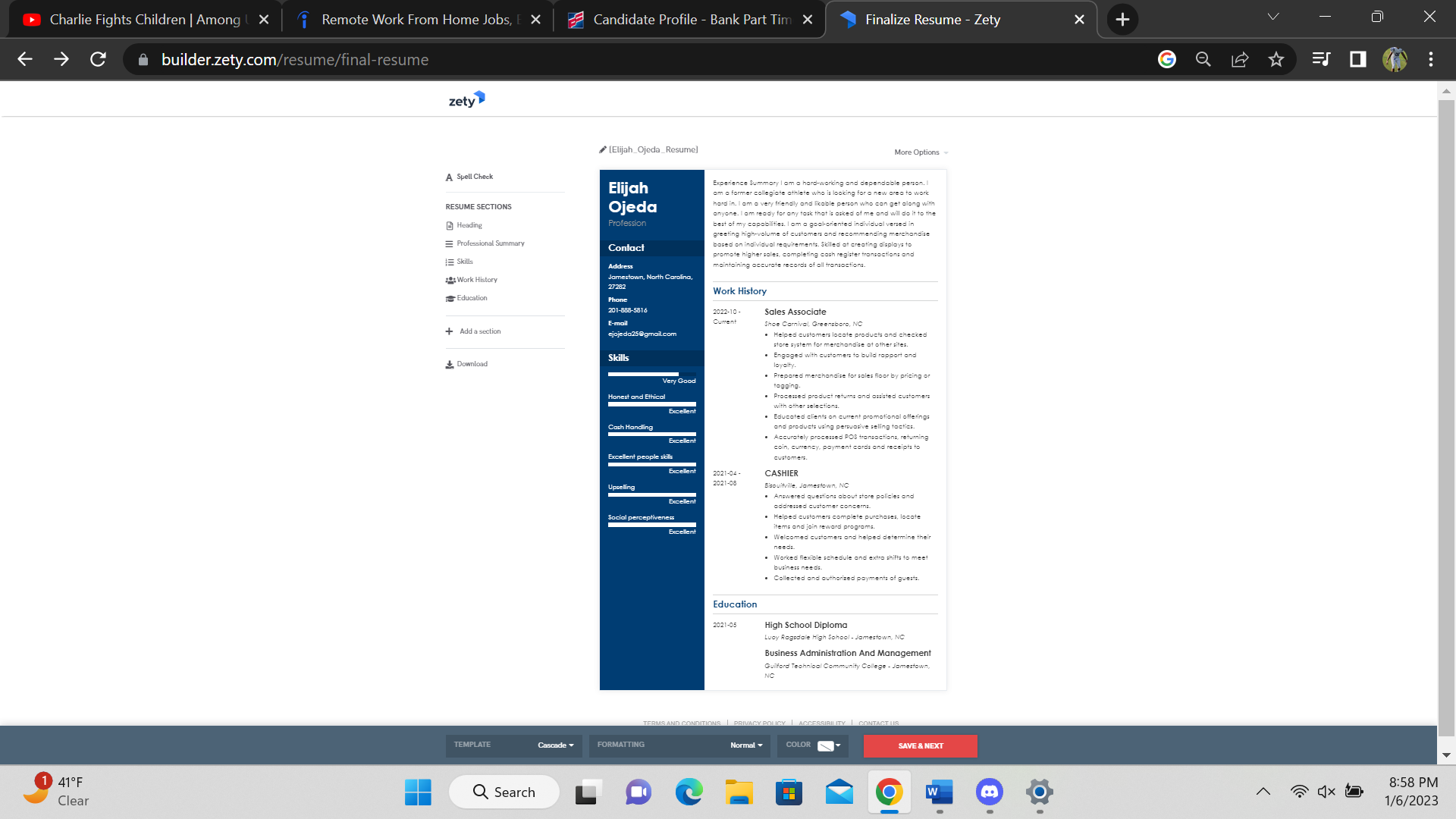1456x819 pixels.
Task: Open File Explorer from the taskbar
Action: point(739,792)
